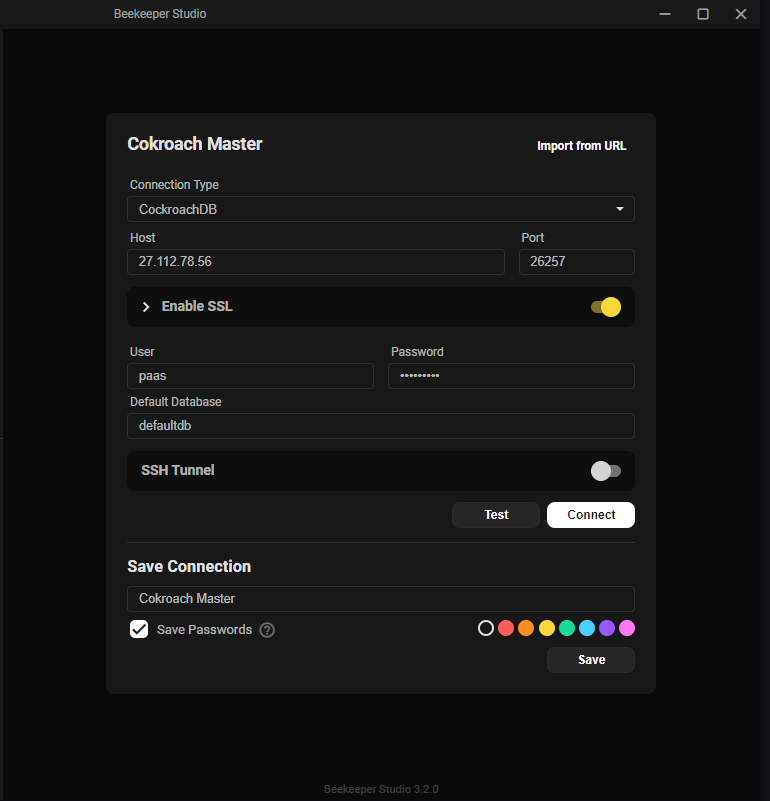Click the Default Database field

(381, 426)
